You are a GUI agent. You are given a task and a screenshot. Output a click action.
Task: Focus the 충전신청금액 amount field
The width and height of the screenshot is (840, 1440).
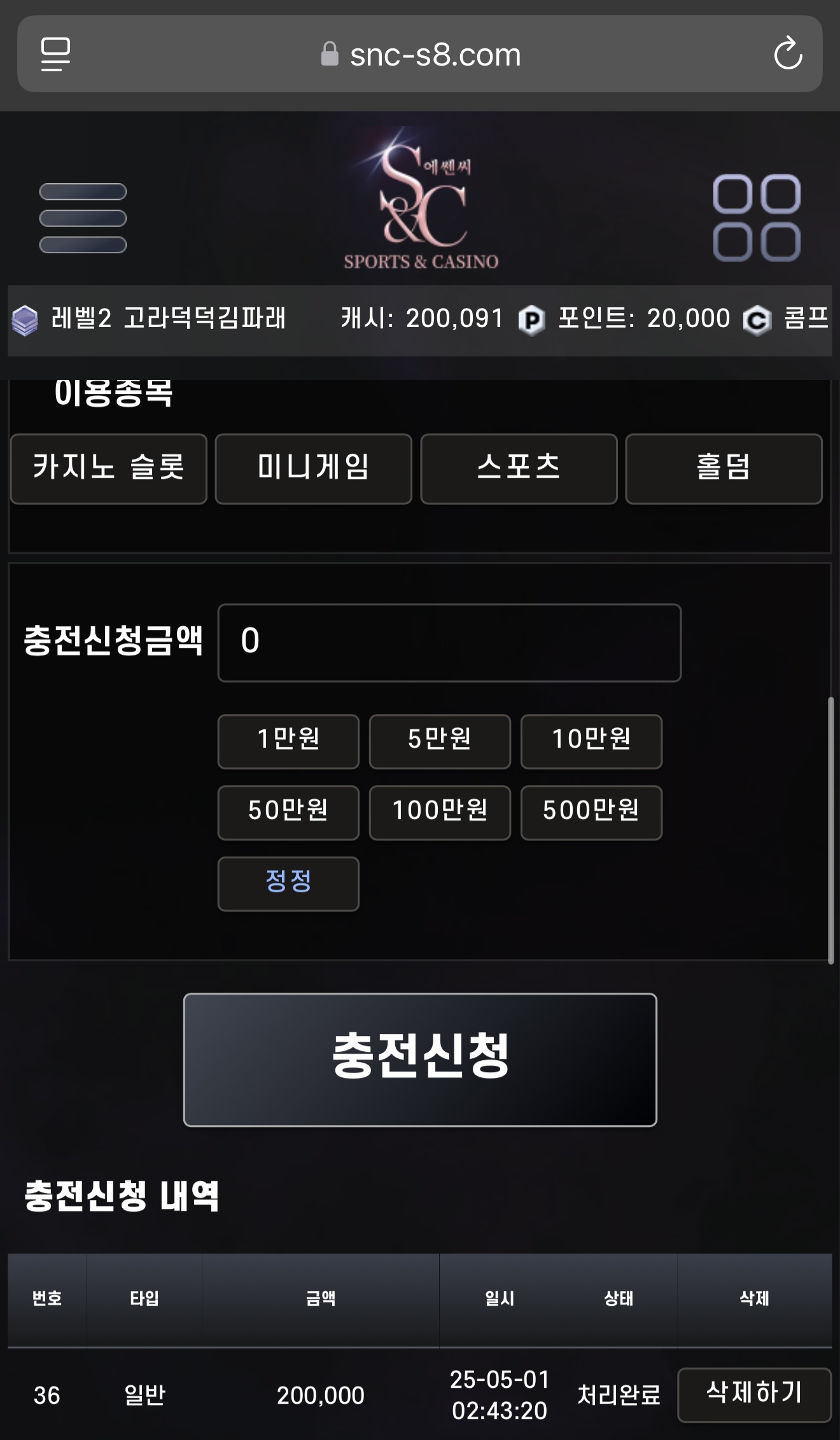[449, 643]
